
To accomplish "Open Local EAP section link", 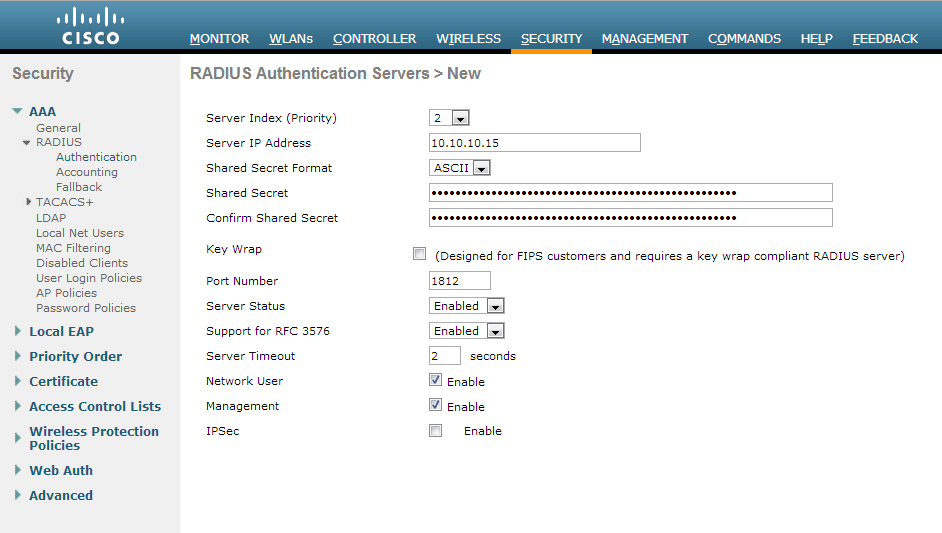I will pos(61,332).
